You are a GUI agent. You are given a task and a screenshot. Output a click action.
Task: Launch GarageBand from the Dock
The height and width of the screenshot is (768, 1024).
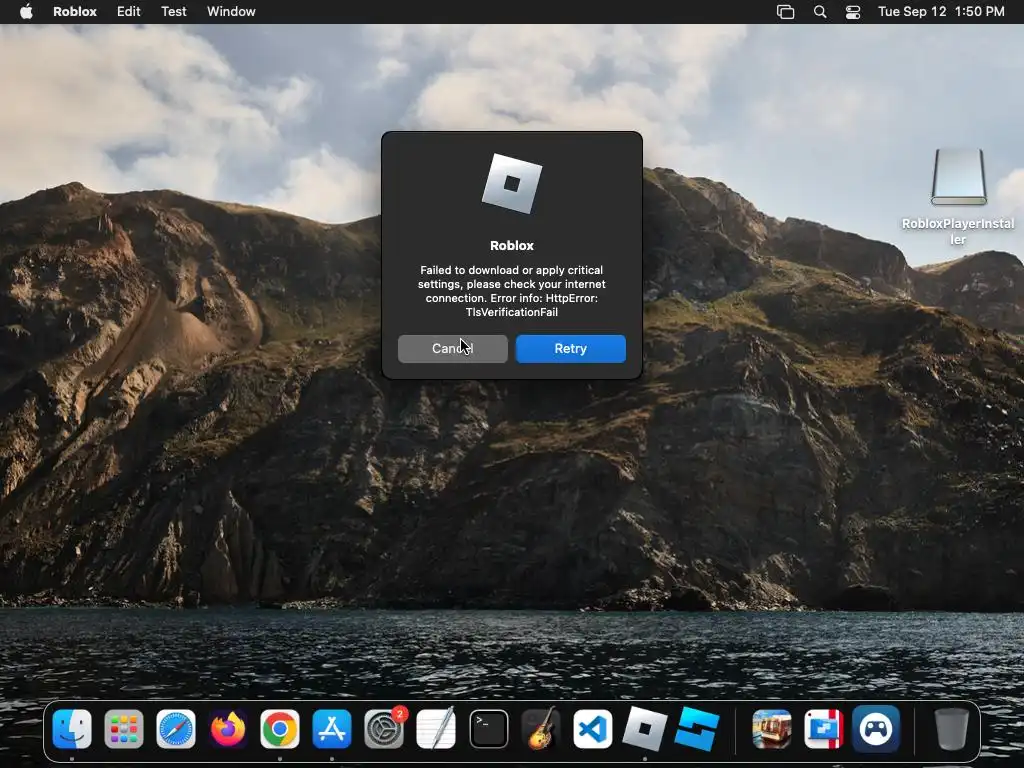541,729
